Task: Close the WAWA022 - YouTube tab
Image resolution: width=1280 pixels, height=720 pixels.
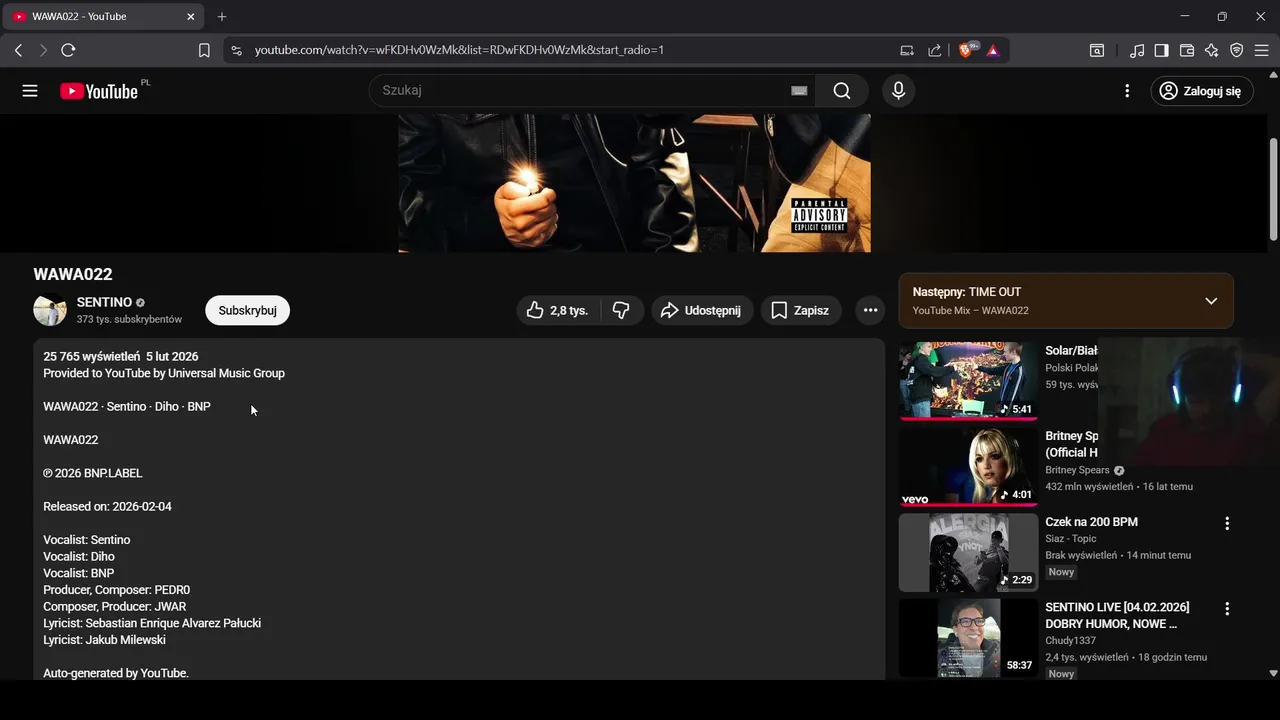Action: [x=190, y=17]
